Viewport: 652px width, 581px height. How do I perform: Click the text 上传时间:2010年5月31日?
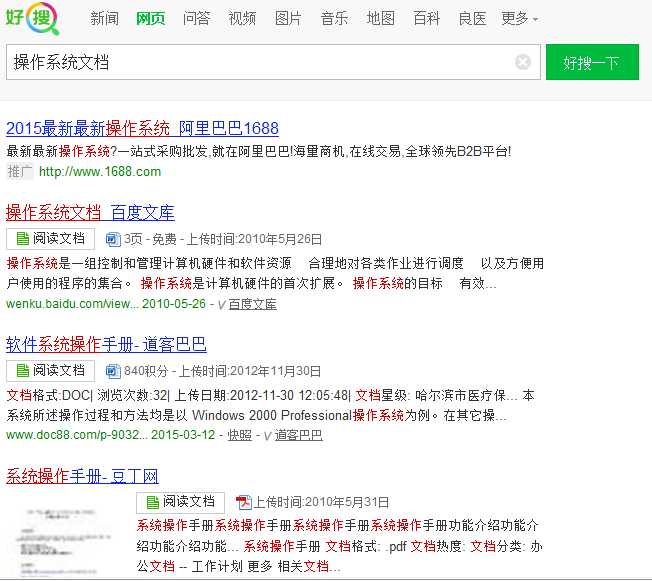tap(321, 502)
